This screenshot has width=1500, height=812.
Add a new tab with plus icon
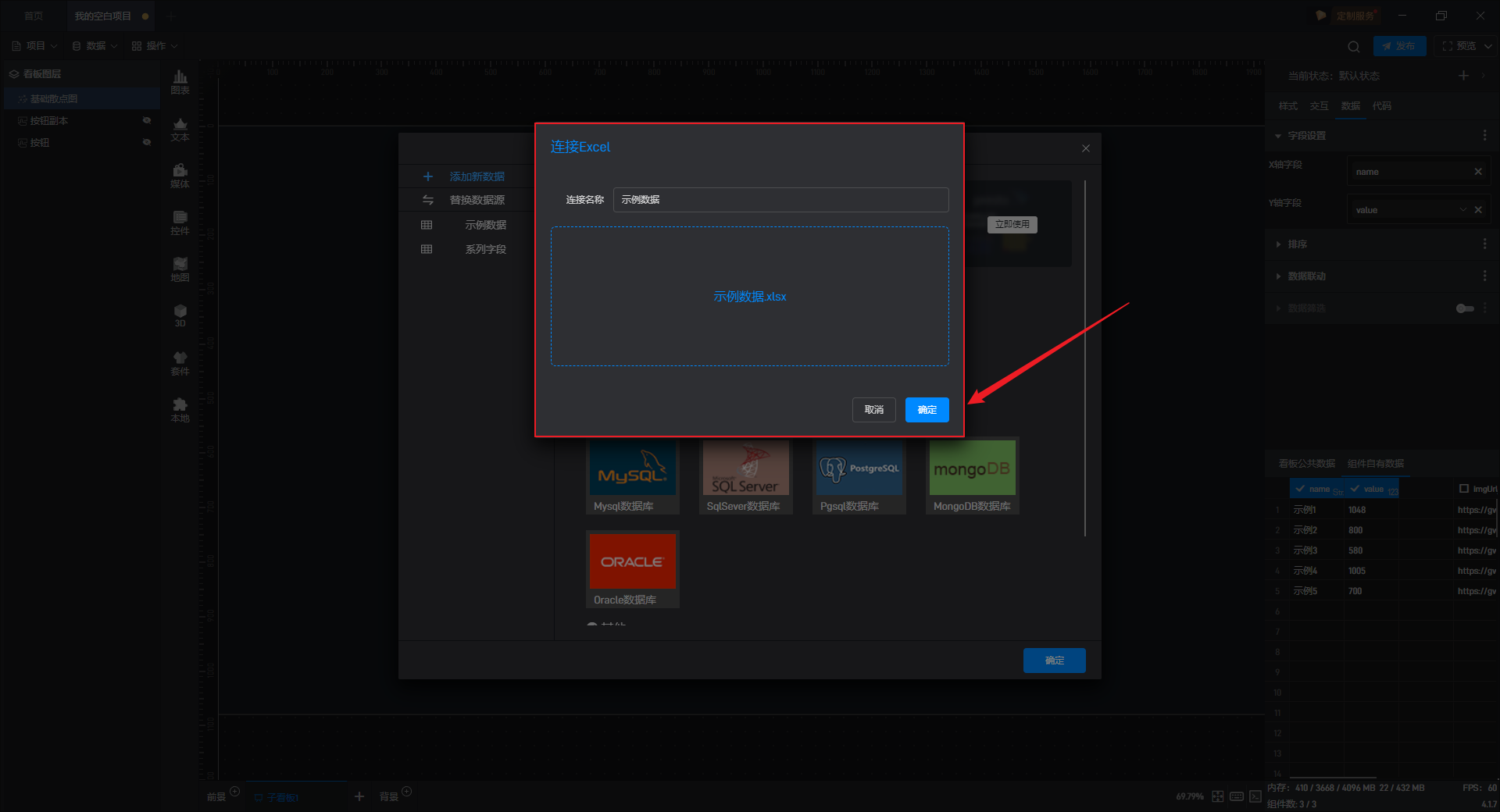pyautogui.click(x=170, y=16)
